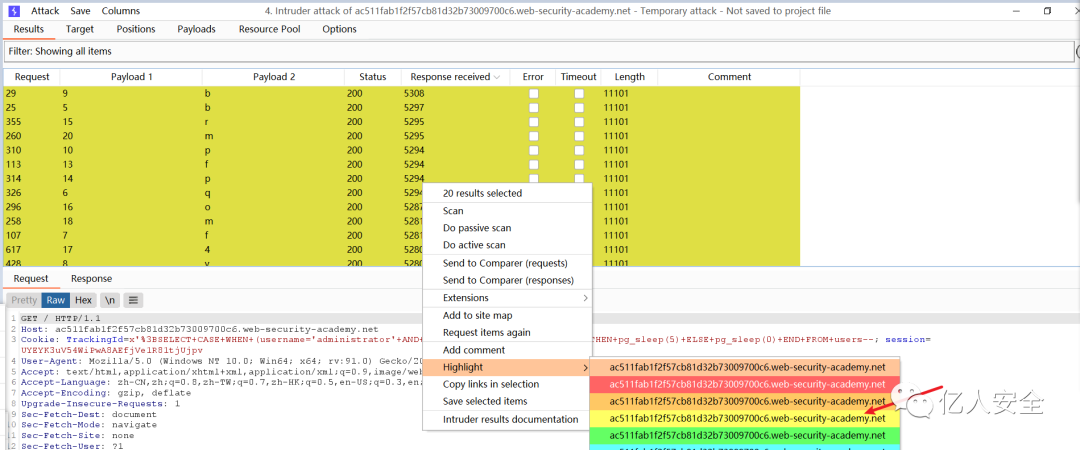Open the Highlight submenu entry
The image size is (1080, 450).
(x=507, y=367)
